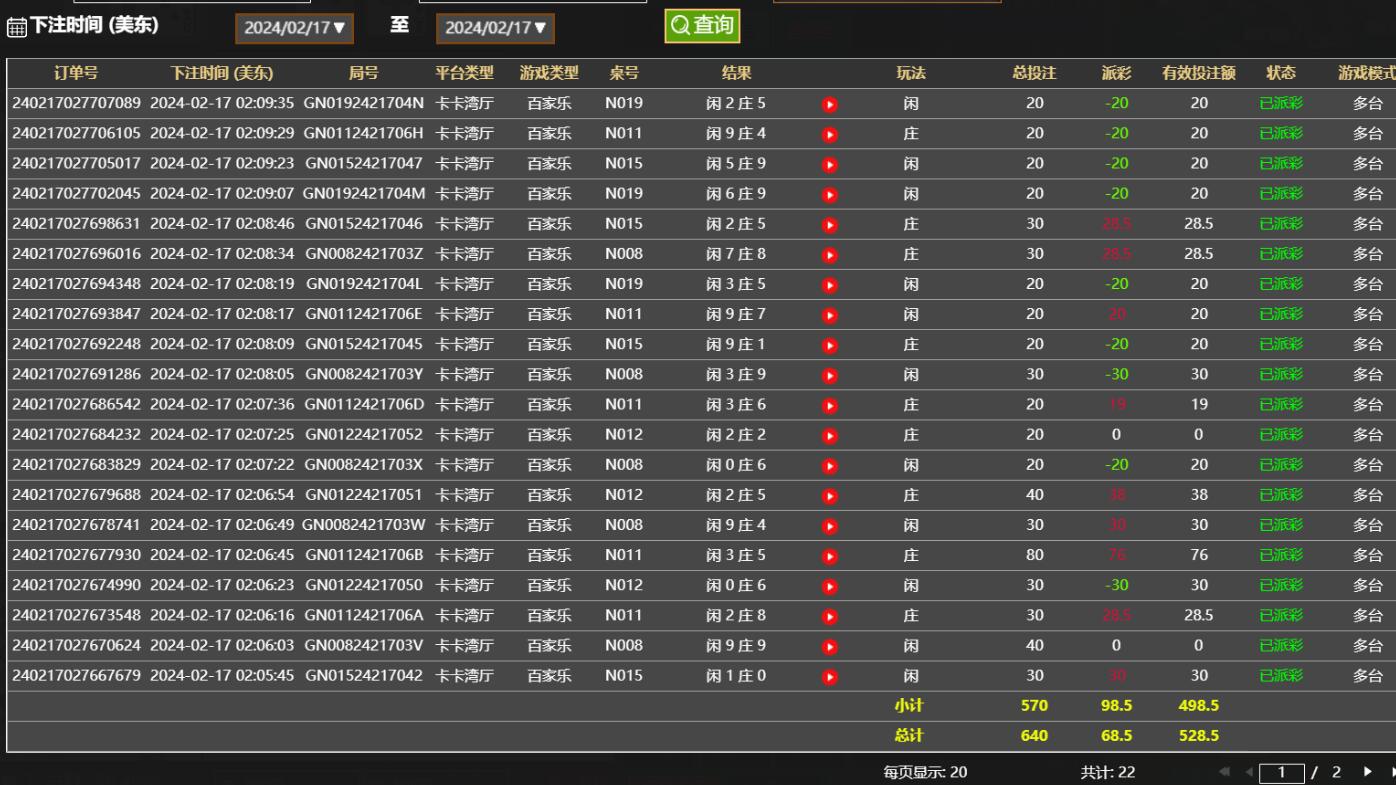Play replay for last row GN01524217042
Viewport: 1396px width, 785px height.
coord(829,677)
